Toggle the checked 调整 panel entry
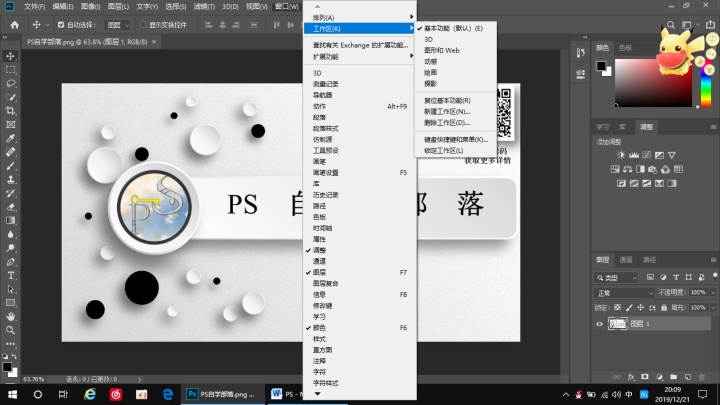 point(360,250)
